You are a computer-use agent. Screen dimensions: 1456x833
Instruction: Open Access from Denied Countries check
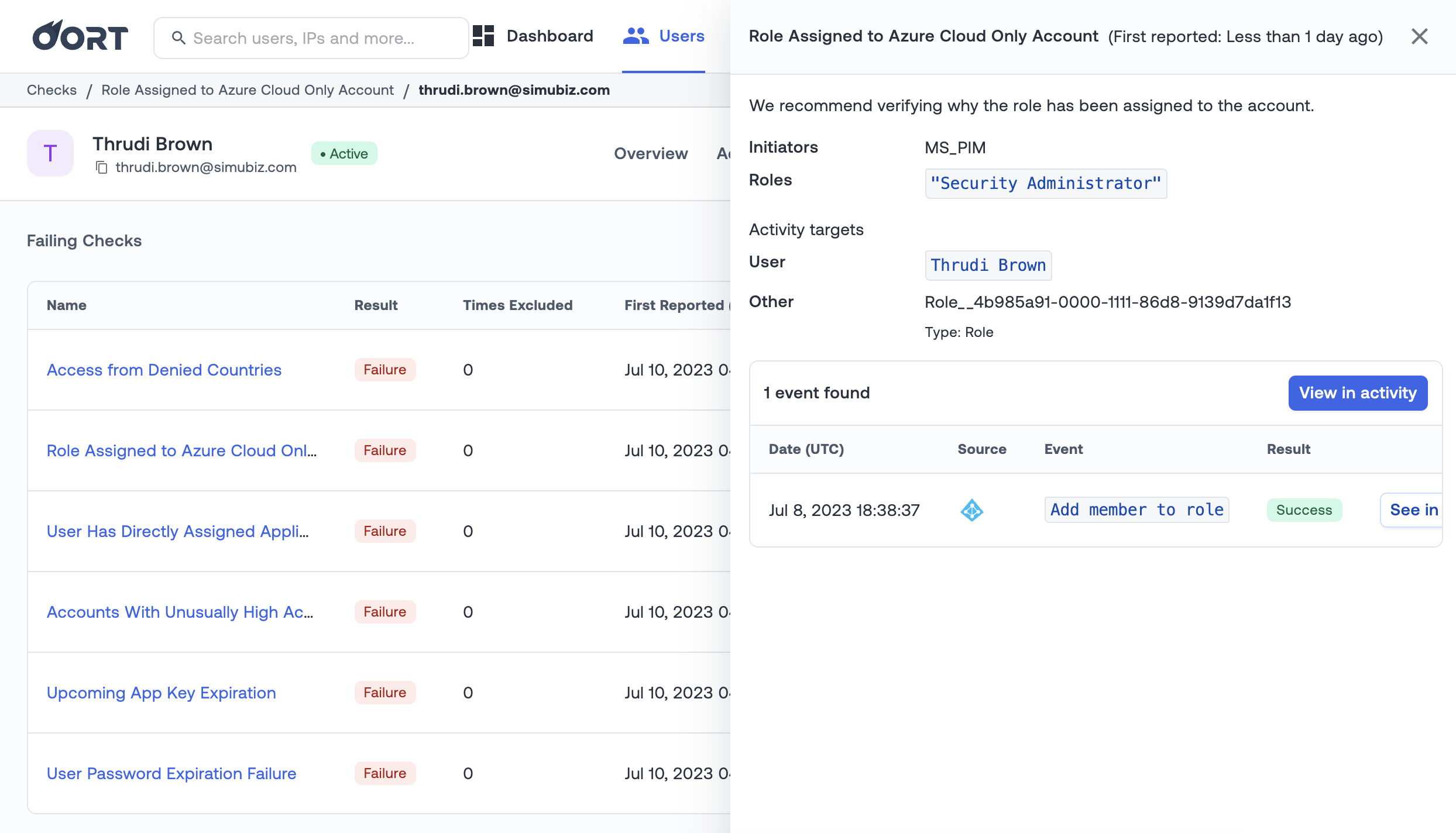coord(164,370)
